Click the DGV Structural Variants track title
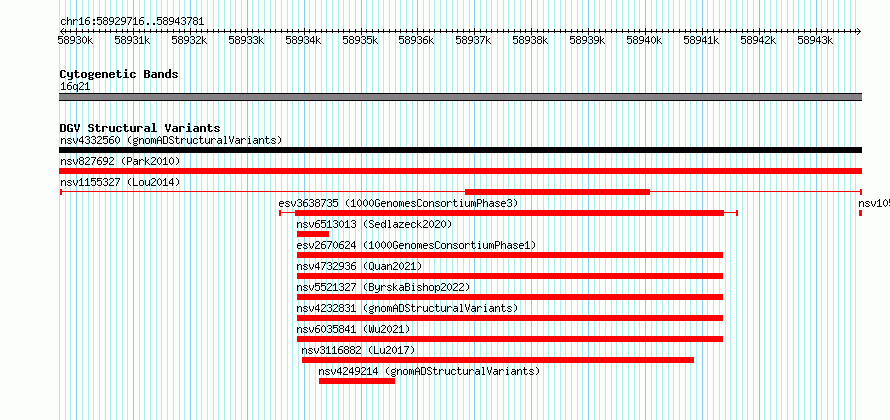Screen dimensions: 890x420 [x=140, y=128]
